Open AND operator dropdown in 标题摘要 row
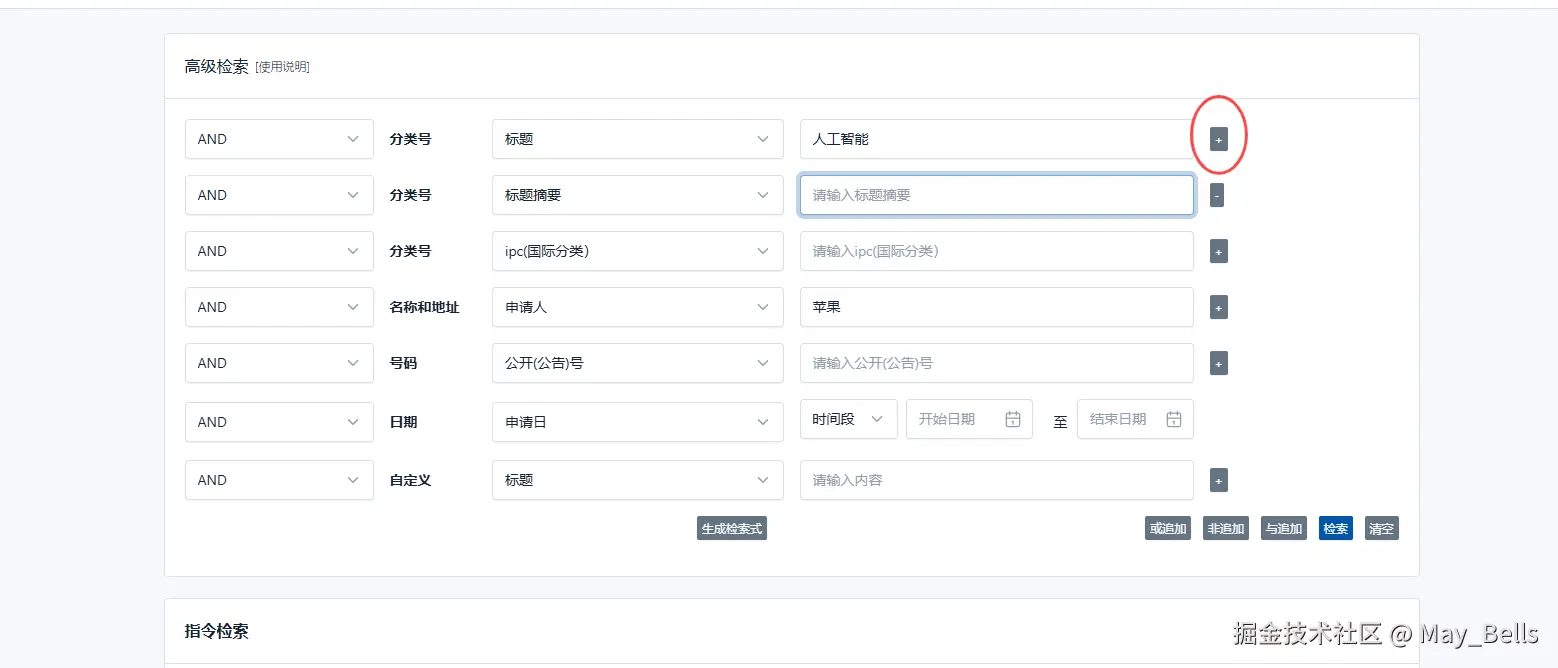Screen dimensions: 1558x668 tap(279, 195)
